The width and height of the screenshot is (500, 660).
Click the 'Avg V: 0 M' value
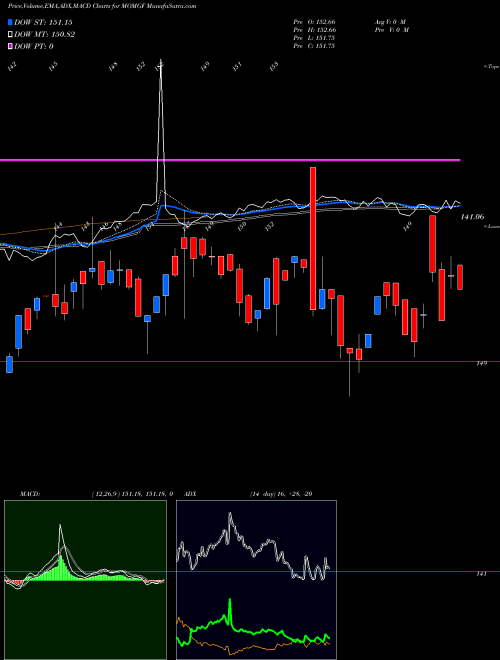(x=389, y=22)
